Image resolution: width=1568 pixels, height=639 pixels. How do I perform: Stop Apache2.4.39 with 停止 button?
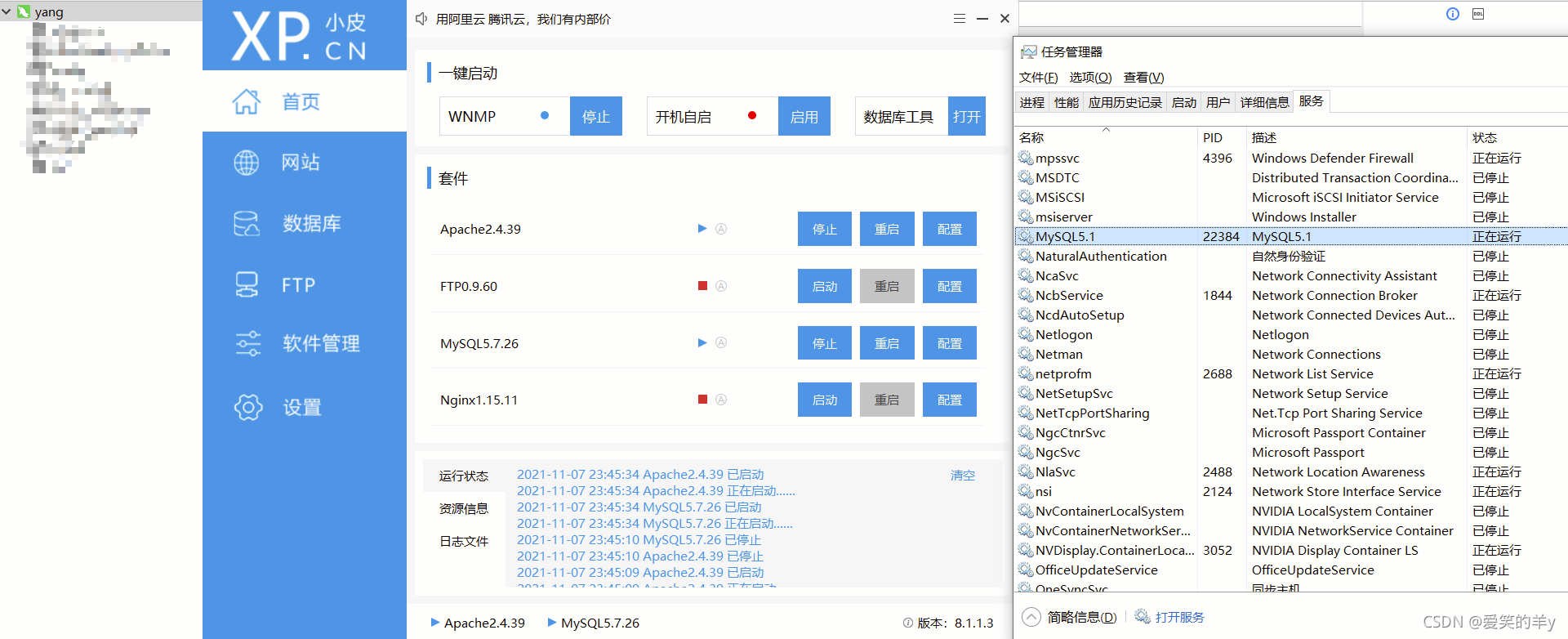point(825,229)
